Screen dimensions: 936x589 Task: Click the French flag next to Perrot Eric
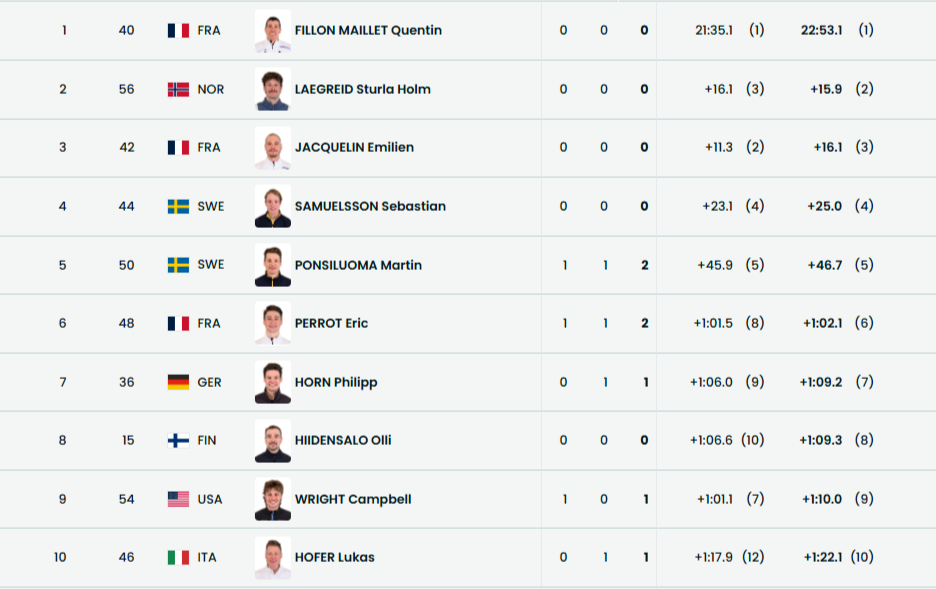point(178,323)
